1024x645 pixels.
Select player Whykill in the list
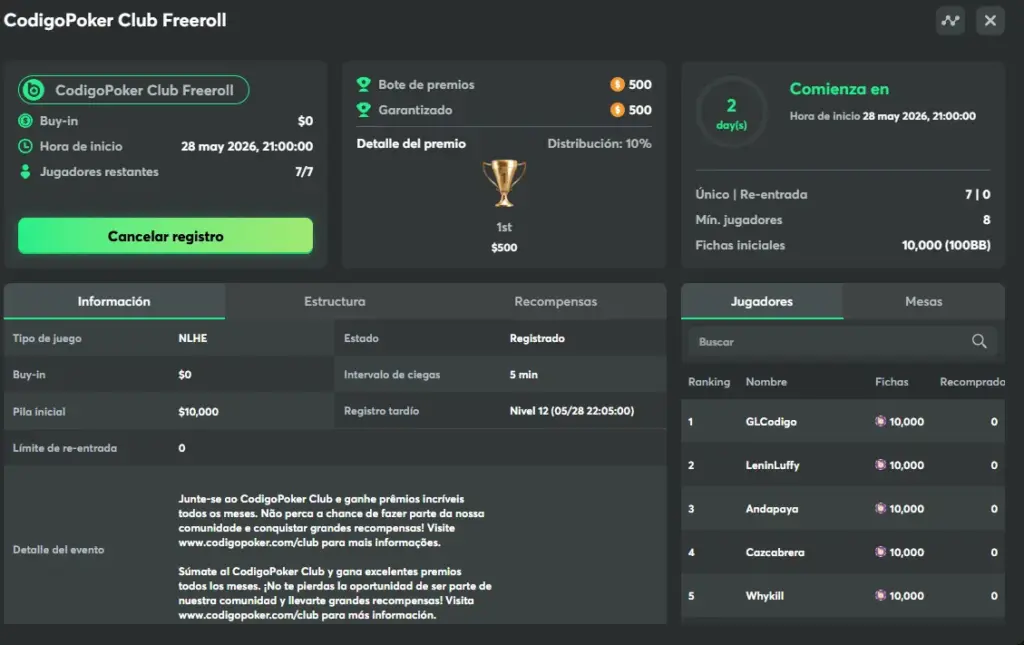click(842, 596)
